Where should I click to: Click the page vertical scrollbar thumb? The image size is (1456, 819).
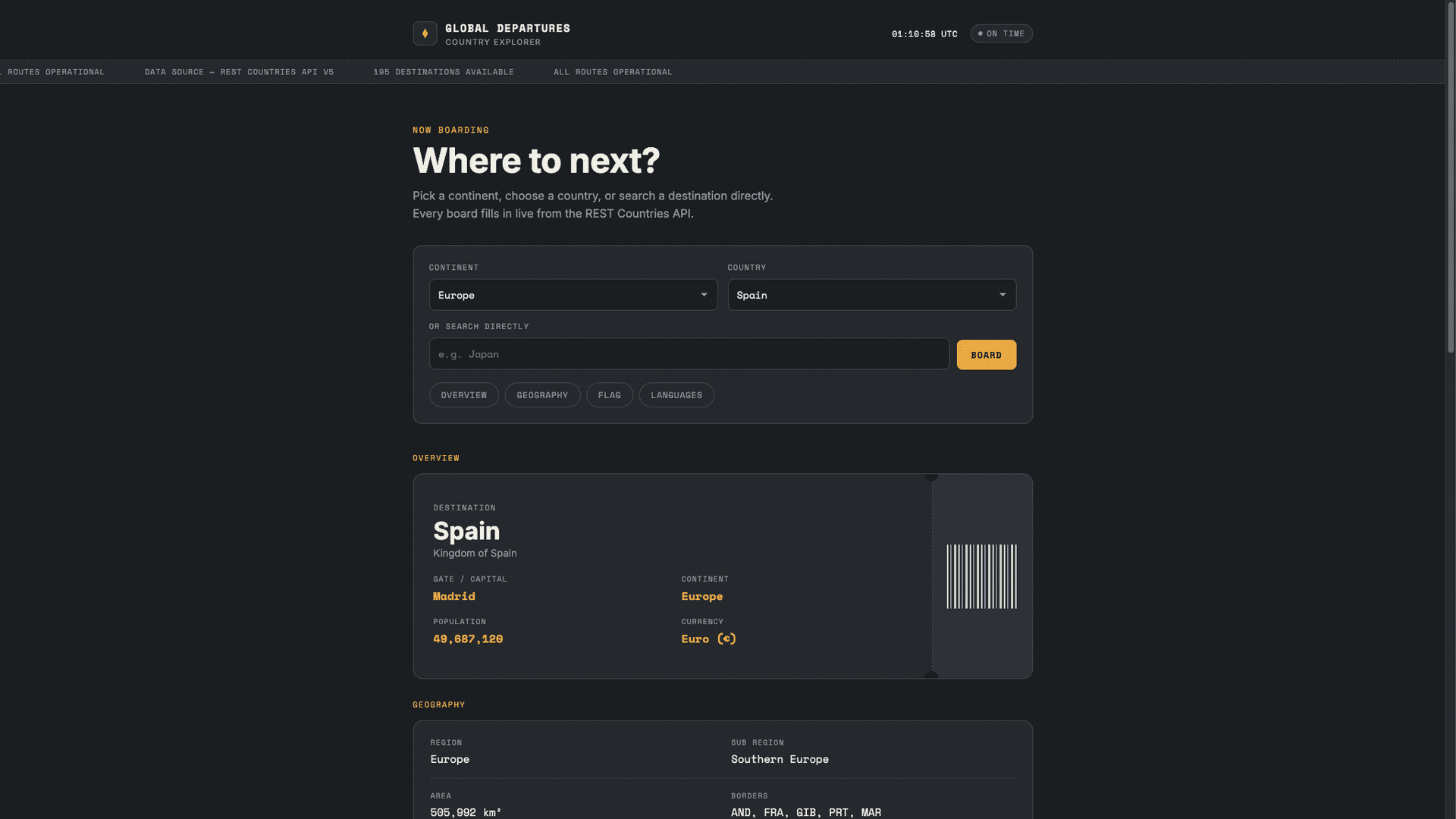point(1450,178)
